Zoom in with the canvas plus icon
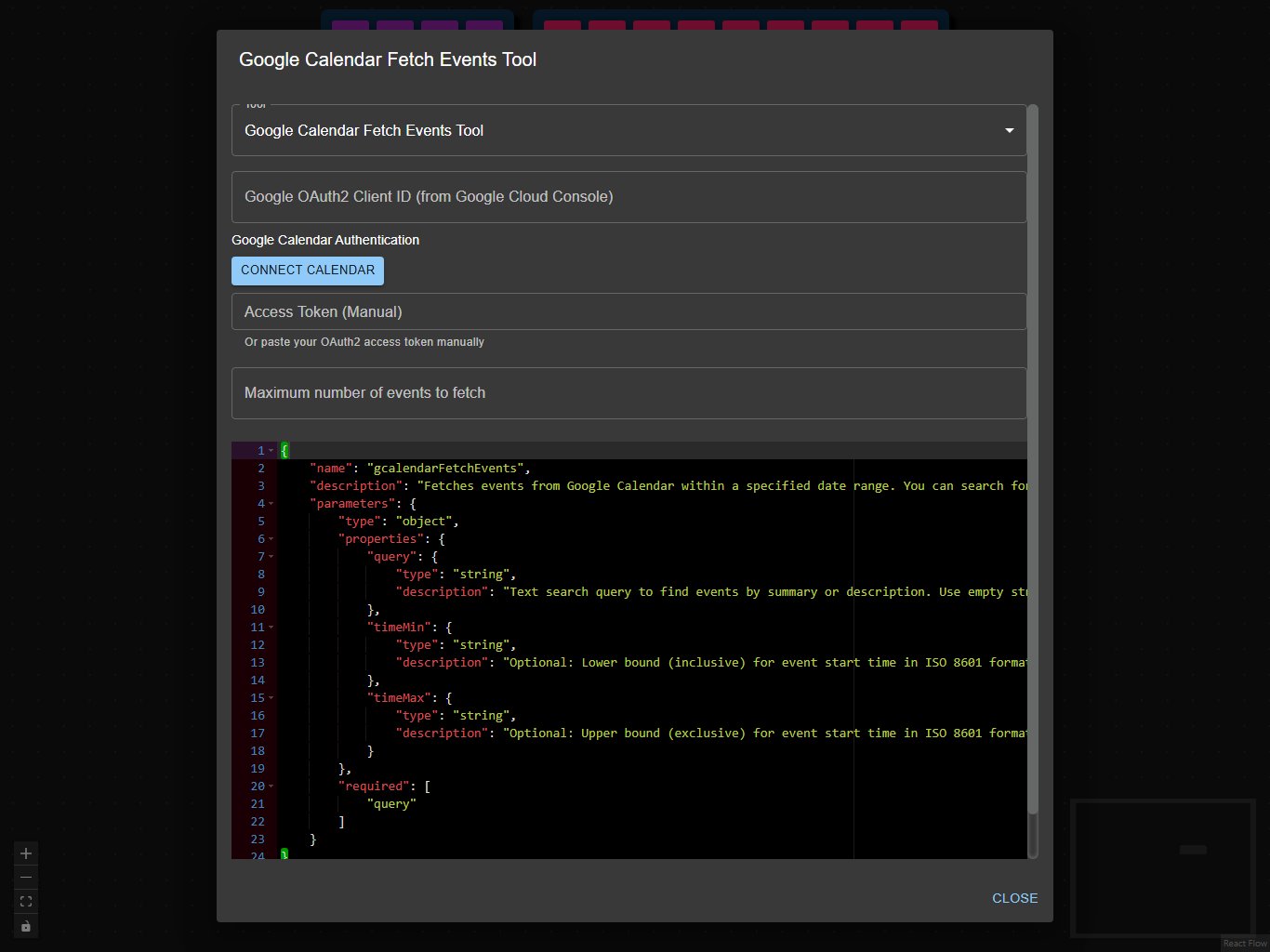The width and height of the screenshot is (1270, 952). pos(26,853)
